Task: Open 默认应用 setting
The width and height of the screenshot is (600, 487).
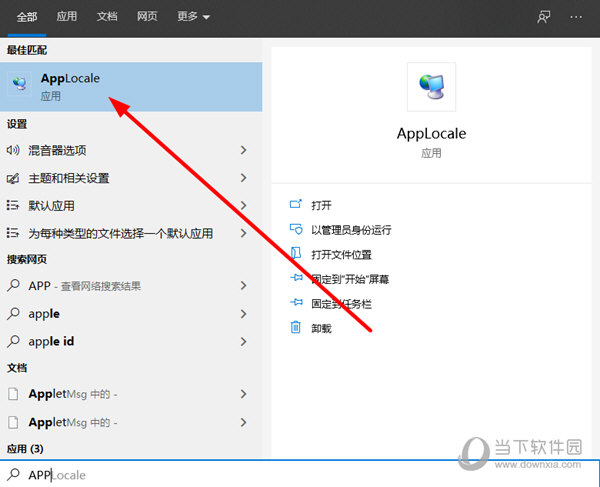Action: pyautogui.click(x=51, y=206)
